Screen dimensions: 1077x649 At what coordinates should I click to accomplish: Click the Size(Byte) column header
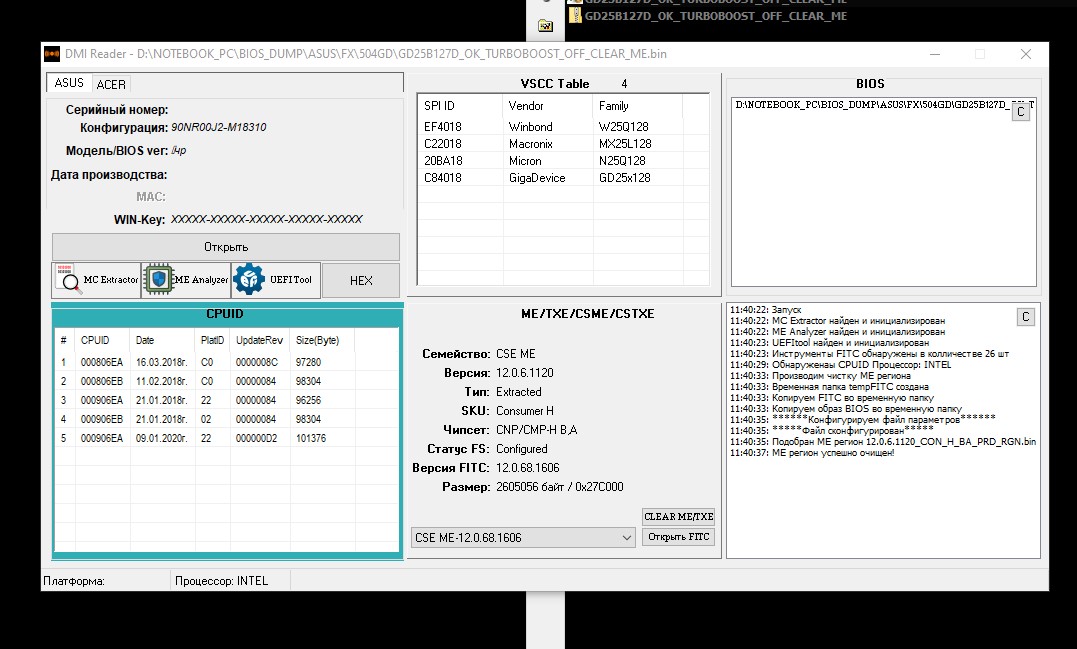click(321, 341)
